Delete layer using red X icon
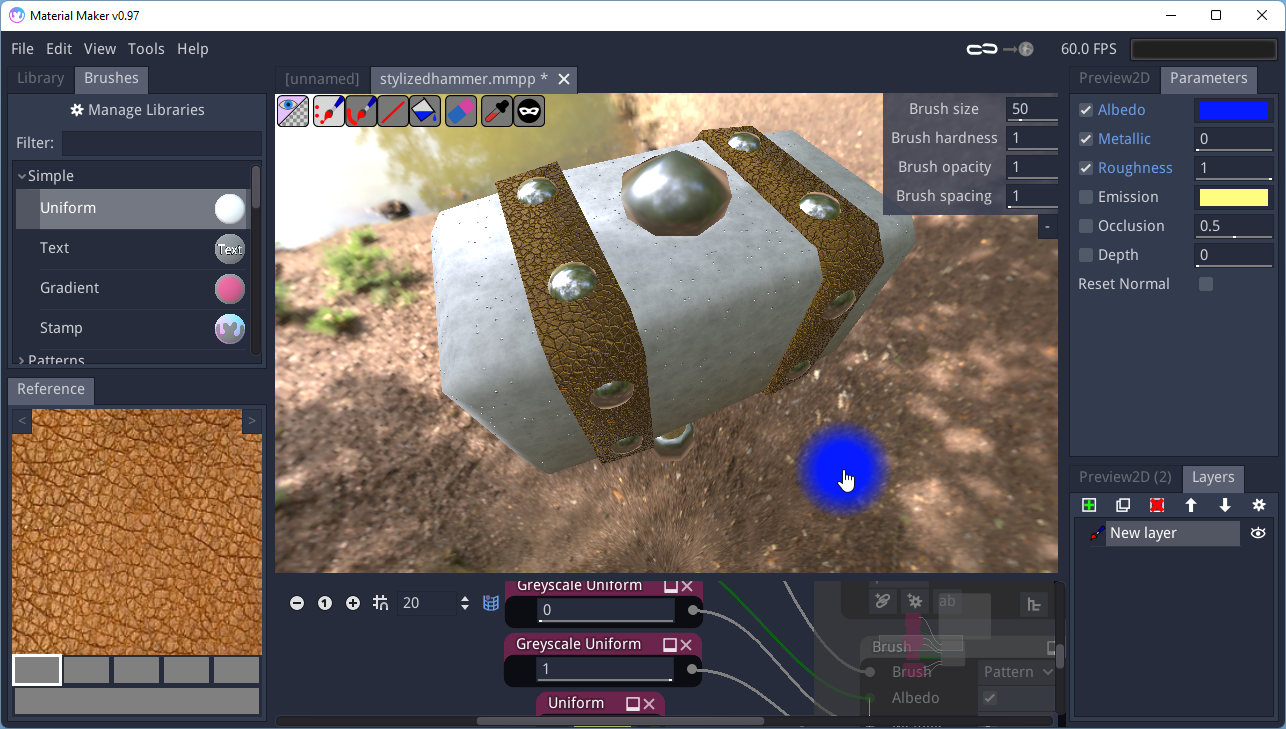 coord(1157,505)
